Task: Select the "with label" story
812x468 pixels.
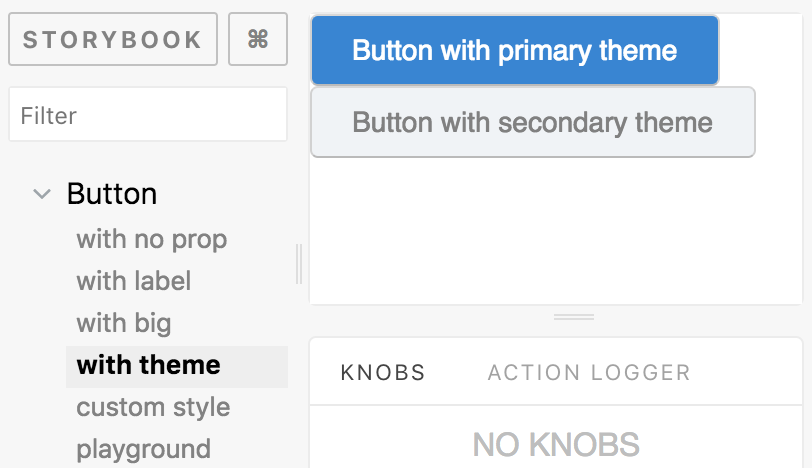Action: pyautogui.click(x=134, y=282)
